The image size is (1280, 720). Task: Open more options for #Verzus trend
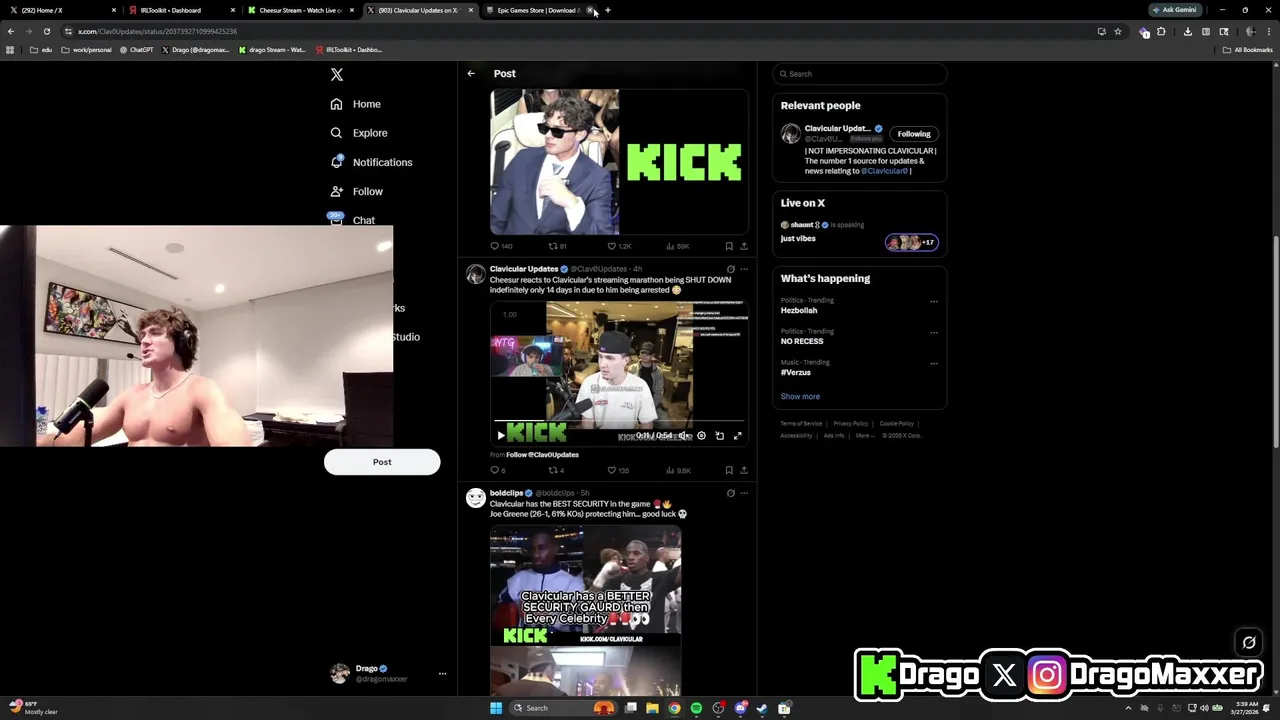[934, 363]
